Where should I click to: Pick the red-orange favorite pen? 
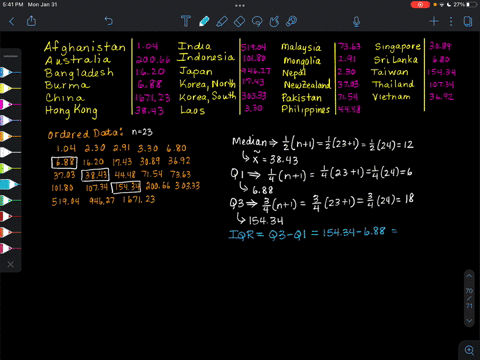[10, 232]
